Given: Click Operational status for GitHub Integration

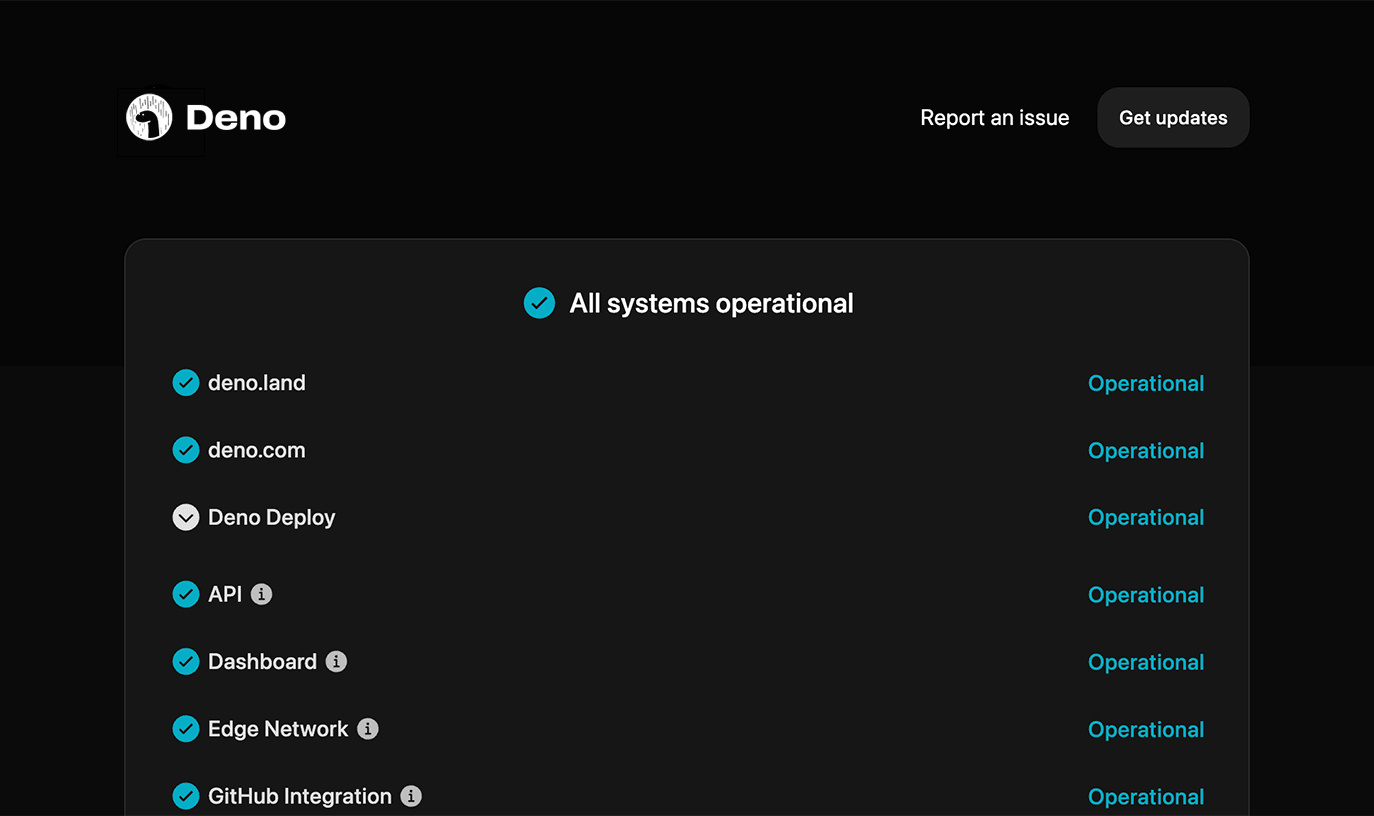Looking at the screenshot, I should (1146, 797).
